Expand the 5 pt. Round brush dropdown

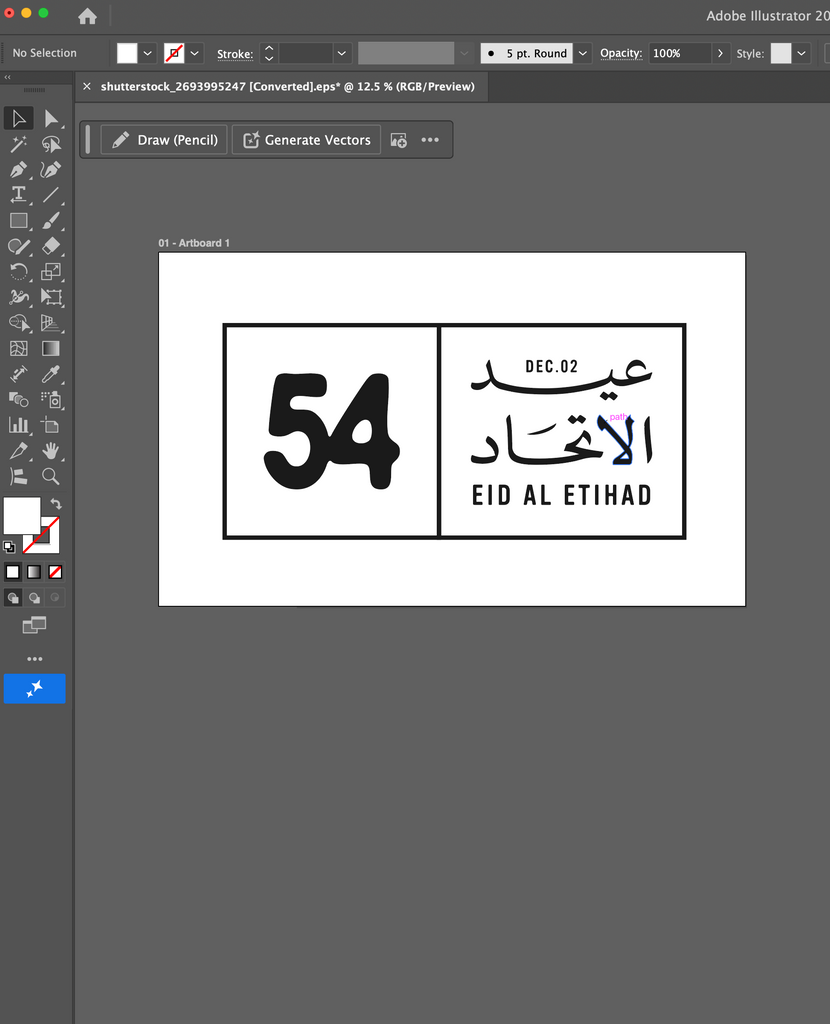pyautogui.click(x=582, y=53)
